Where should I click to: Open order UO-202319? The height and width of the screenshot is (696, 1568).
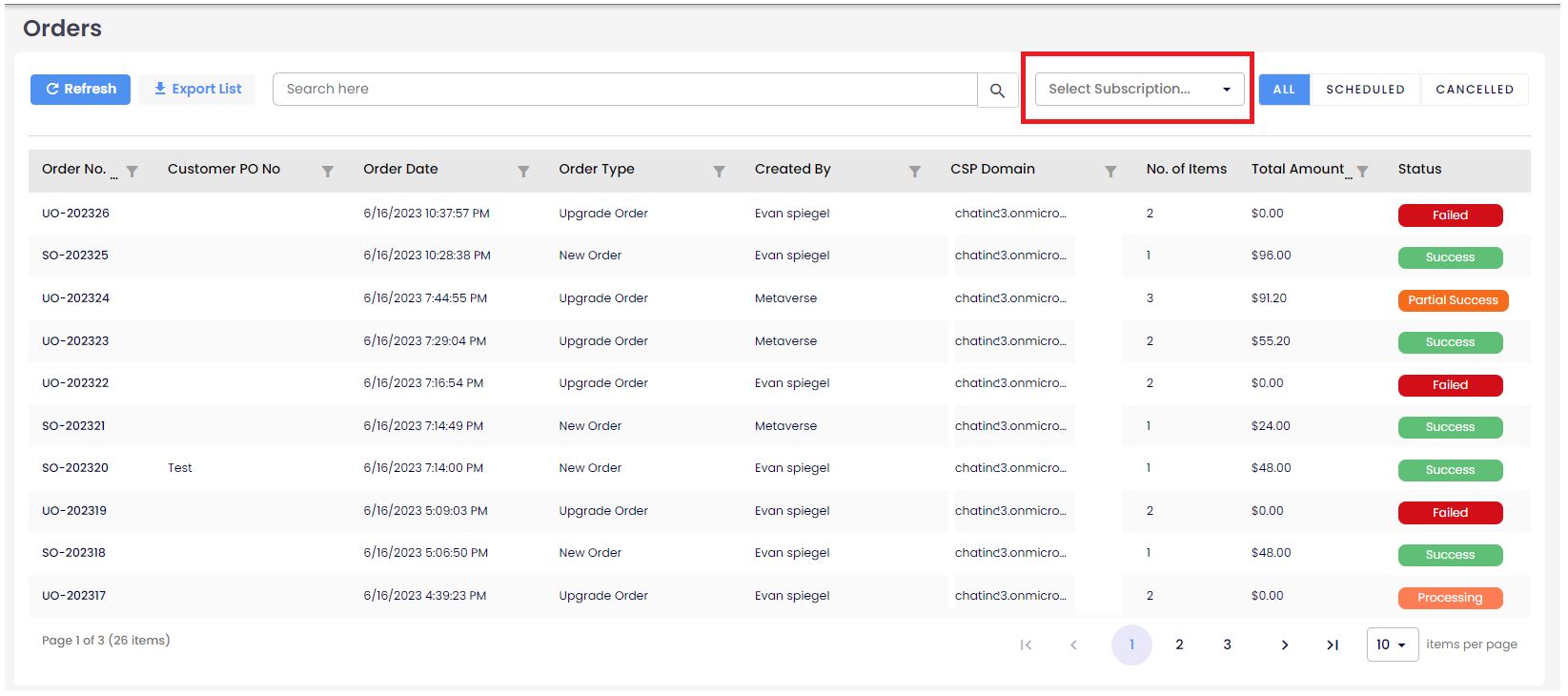pos(74,511)
